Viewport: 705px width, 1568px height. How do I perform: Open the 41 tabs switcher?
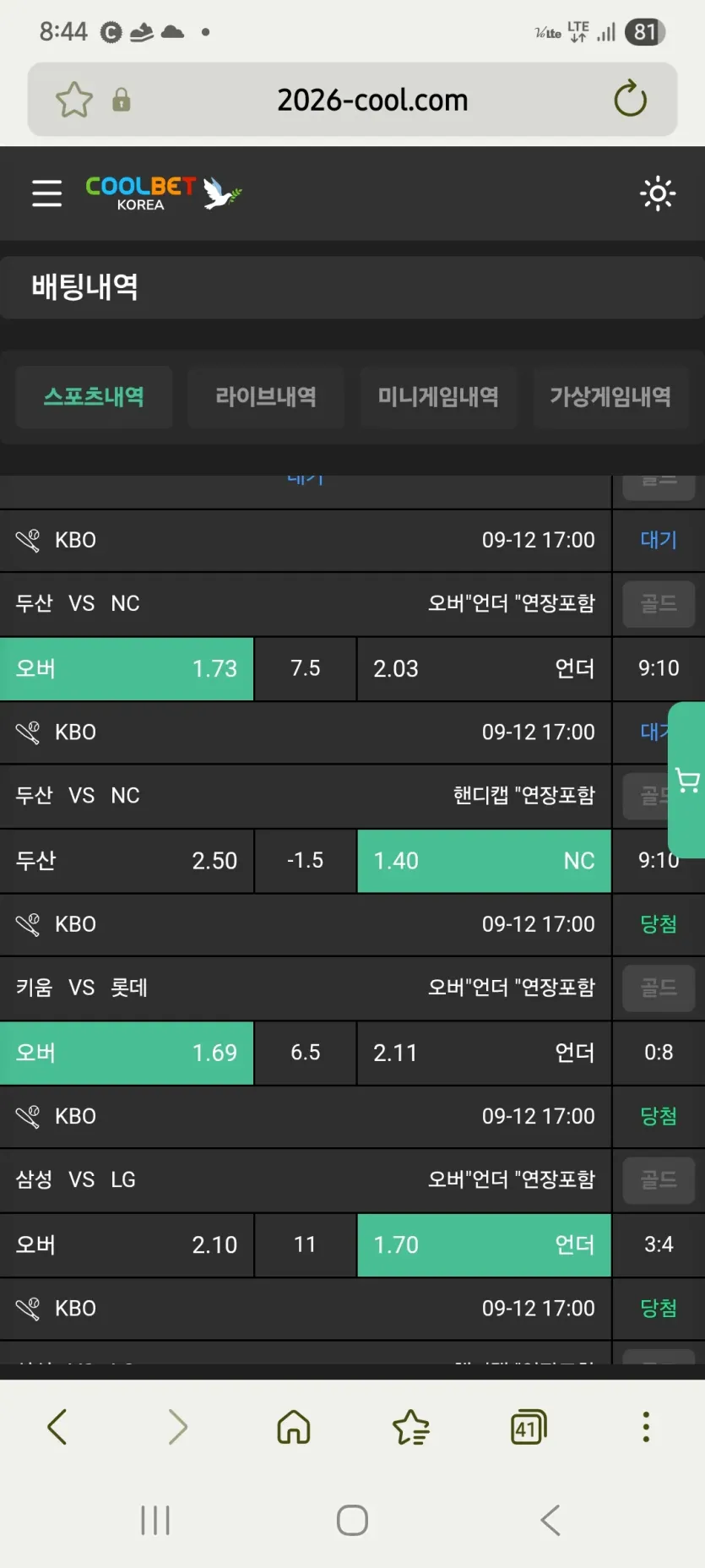point(529,1428)
